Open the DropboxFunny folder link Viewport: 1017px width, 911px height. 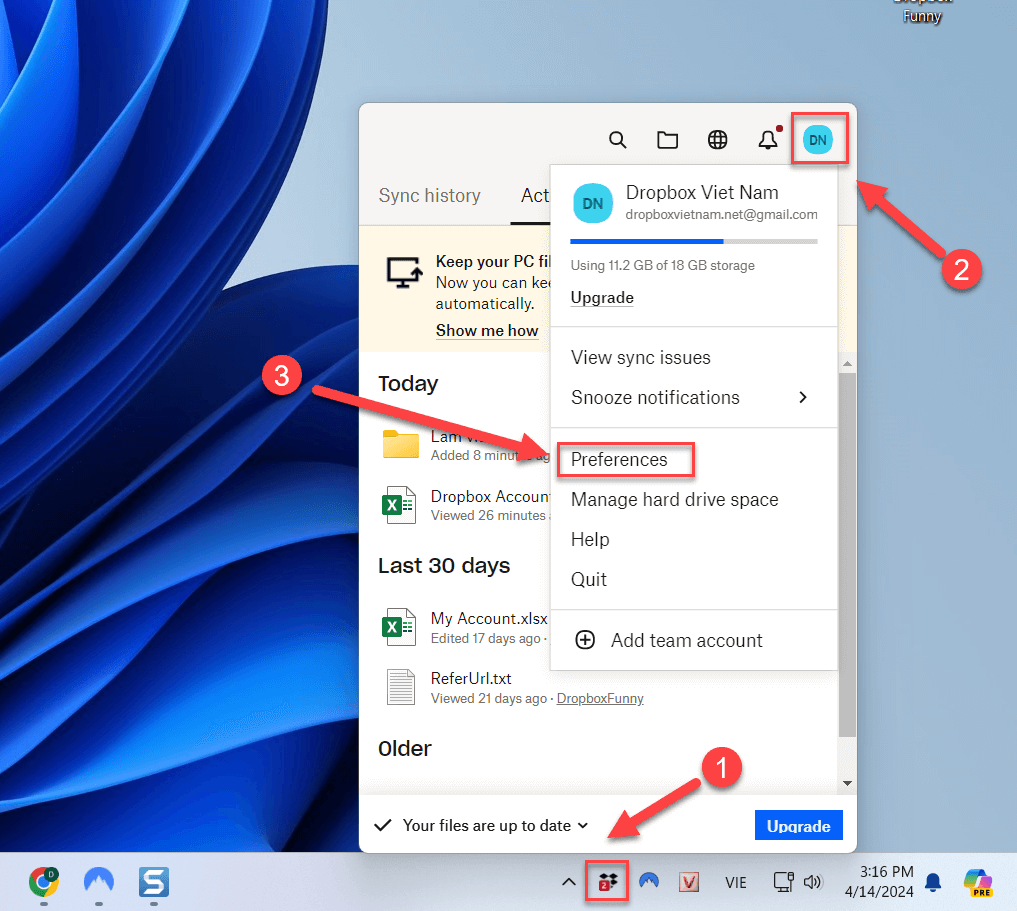point(600,698)
